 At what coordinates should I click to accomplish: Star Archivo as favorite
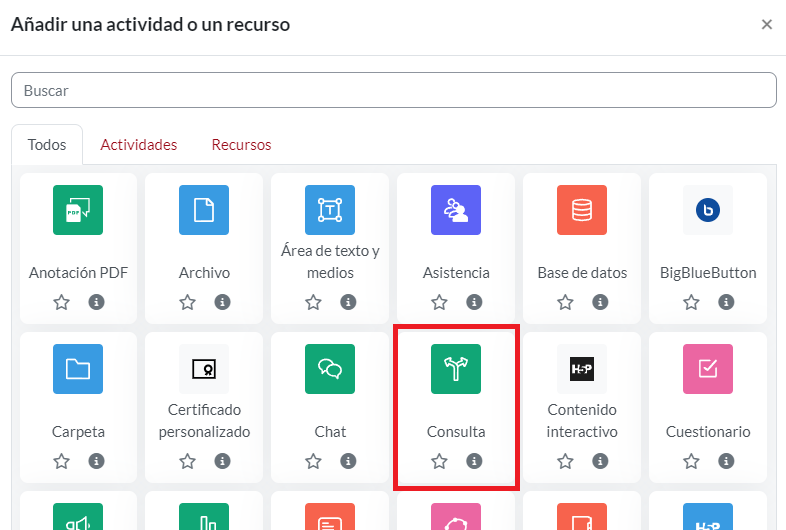[187, 302]
